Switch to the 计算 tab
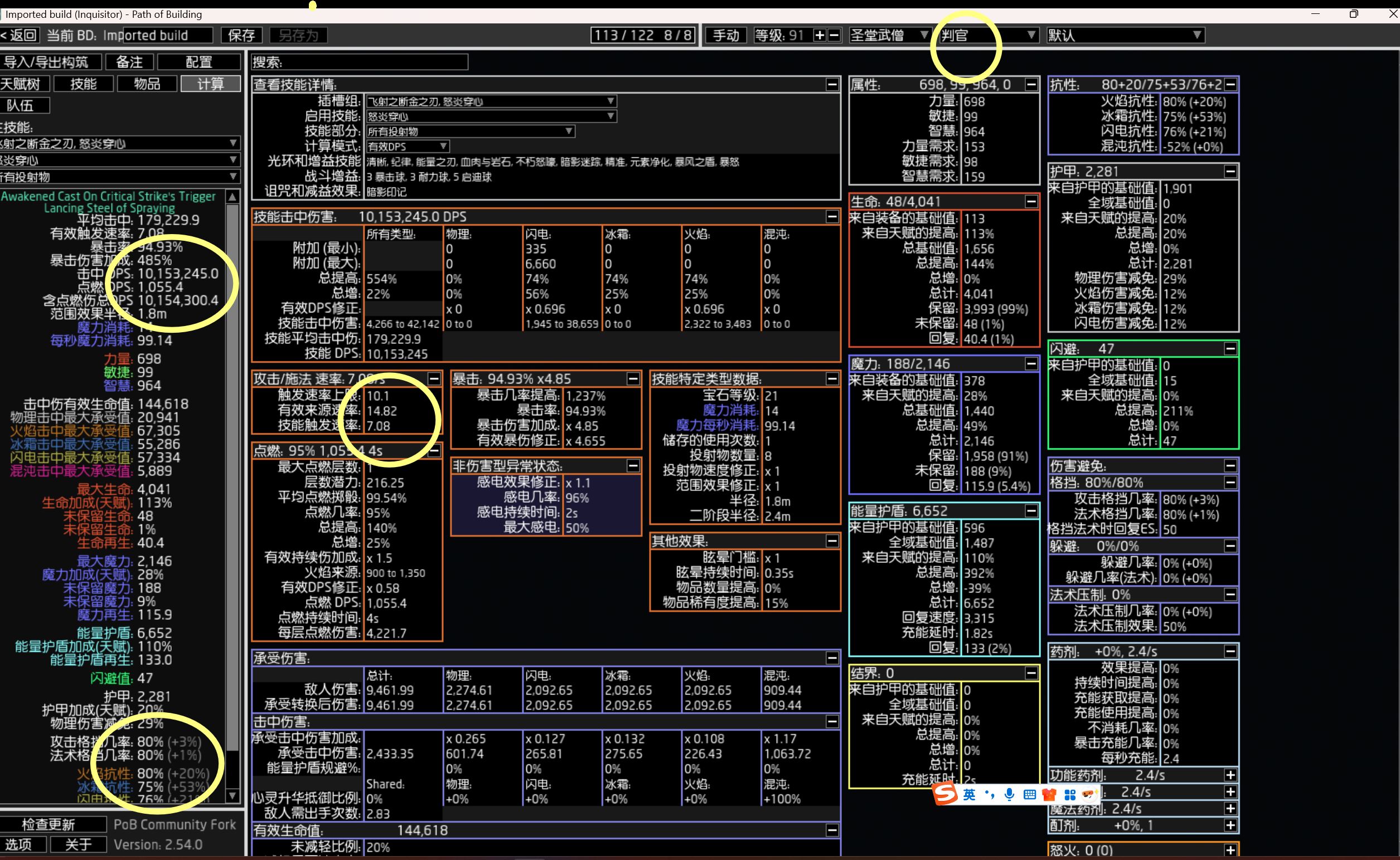This screenshot has width=1400, height=860. point(211,84)
